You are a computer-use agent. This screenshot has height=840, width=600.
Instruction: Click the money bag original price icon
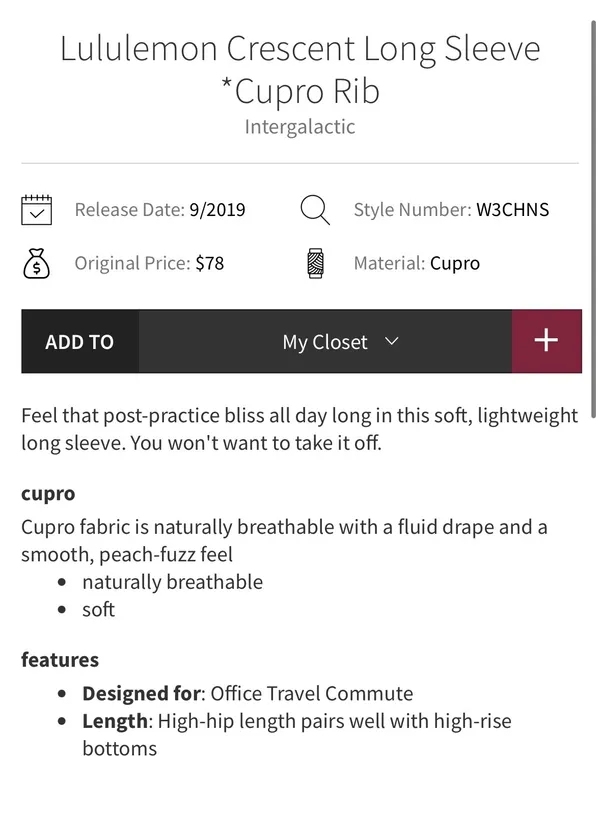click(x=36, y=264)
